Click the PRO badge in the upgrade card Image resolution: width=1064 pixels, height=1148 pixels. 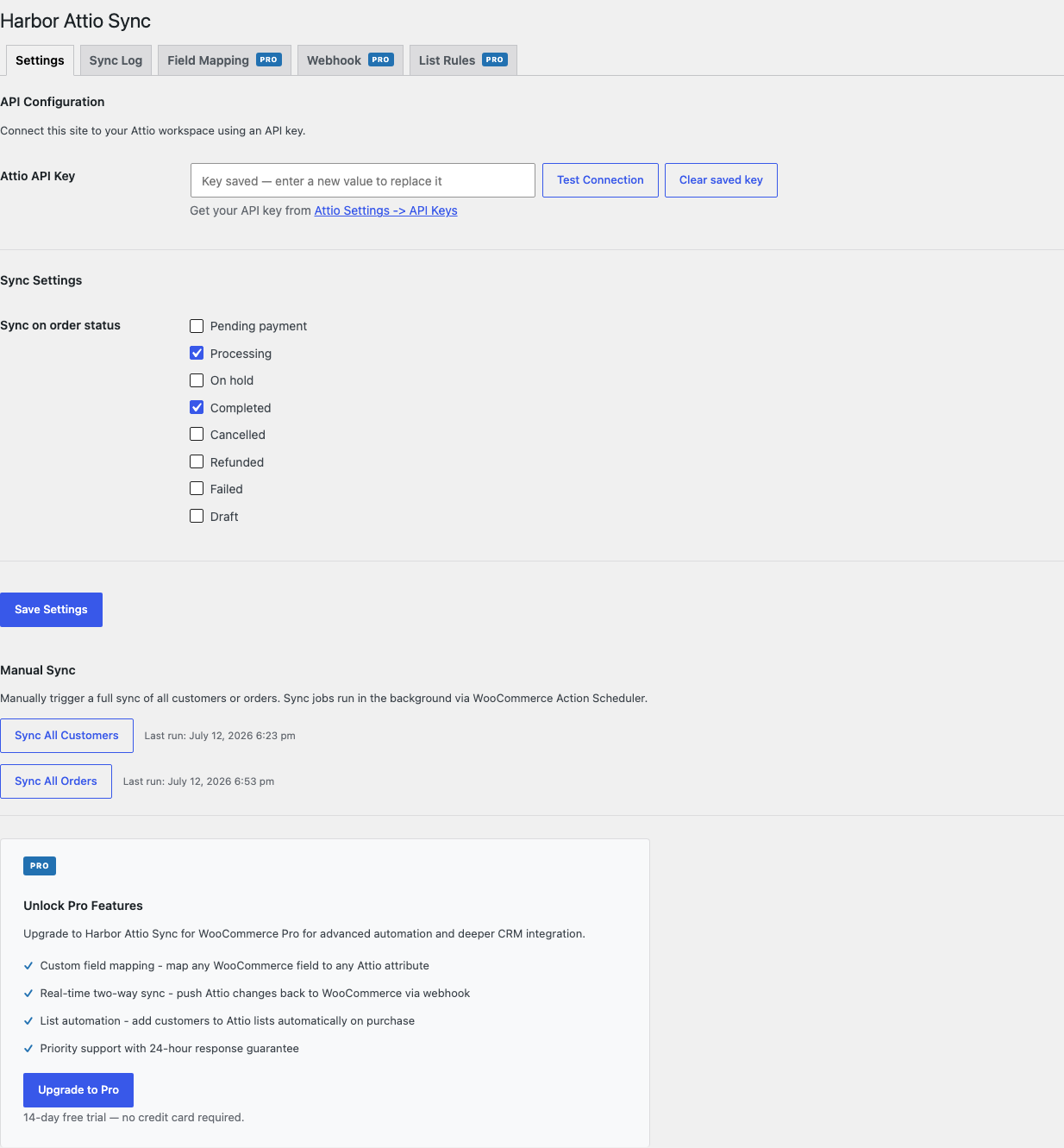coord(40,866)
